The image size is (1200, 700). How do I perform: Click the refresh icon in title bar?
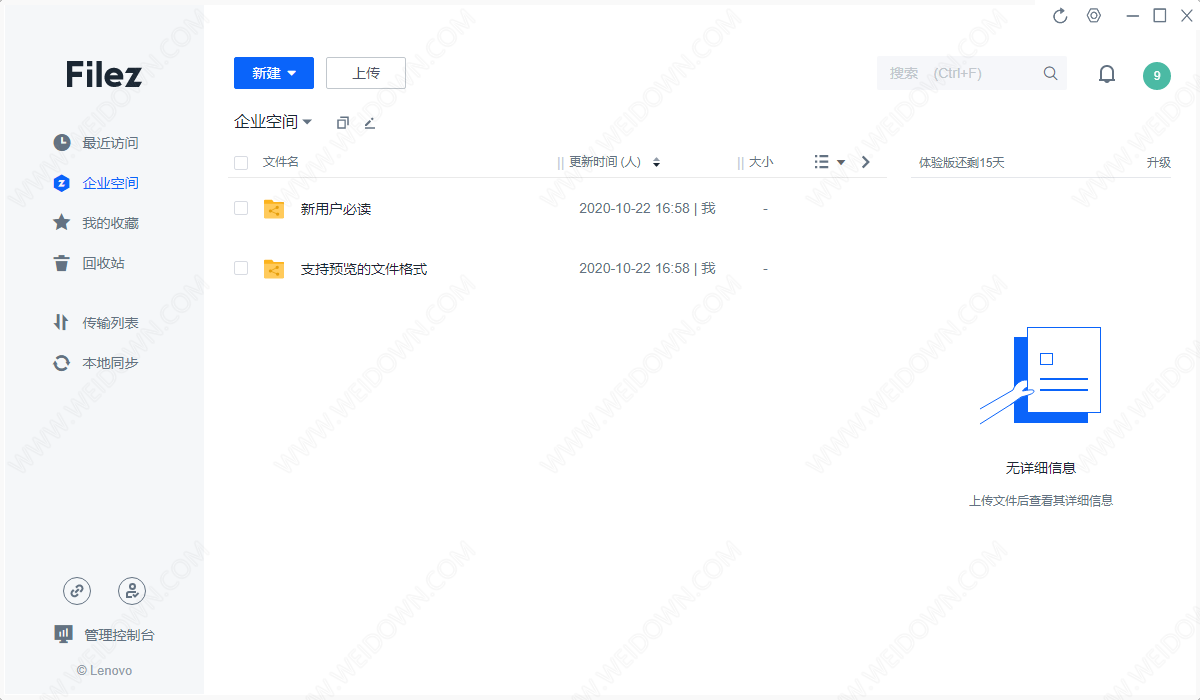(1061, 16)
